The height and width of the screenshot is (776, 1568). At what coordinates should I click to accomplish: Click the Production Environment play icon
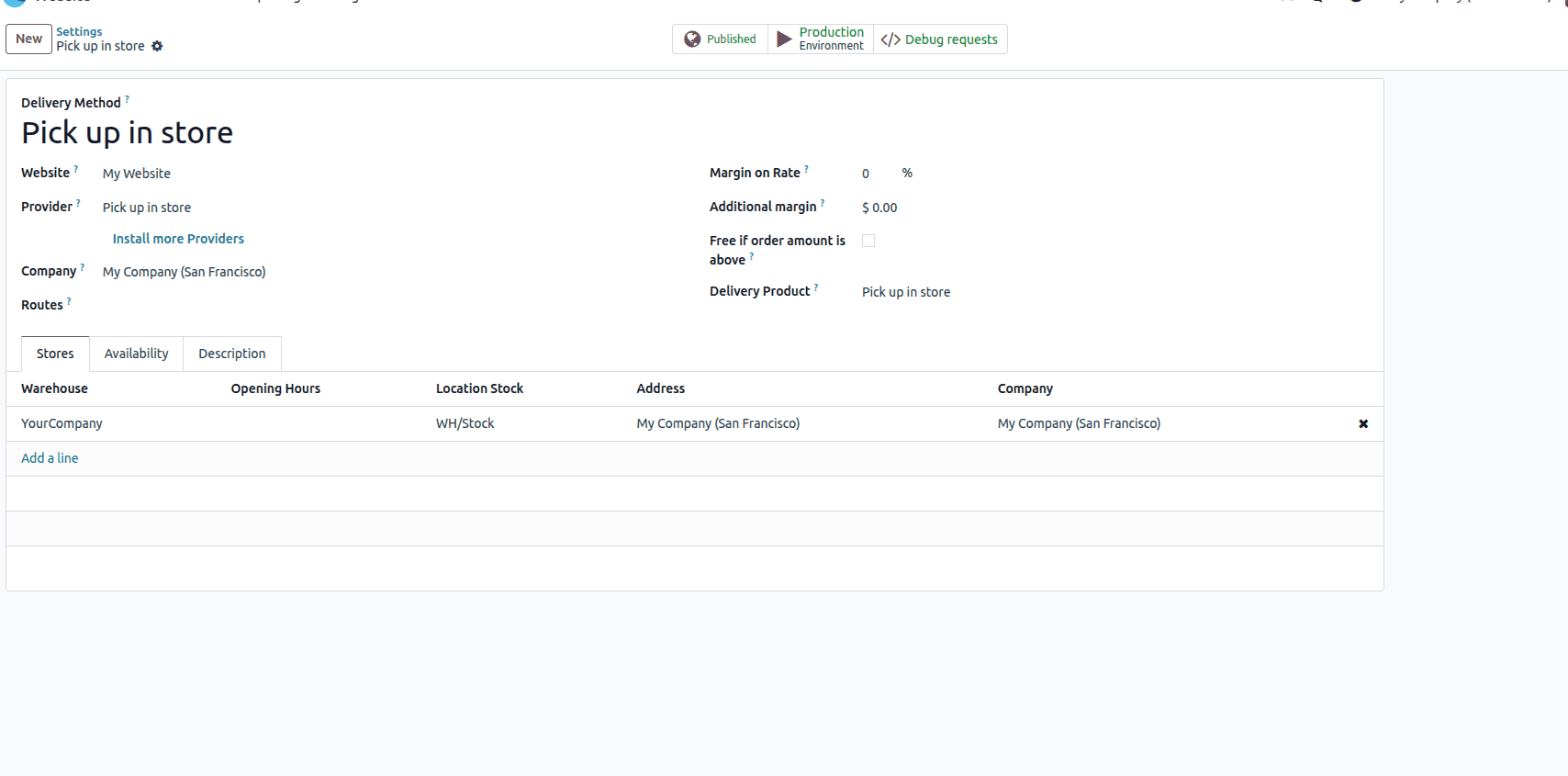tap(784, 39)
